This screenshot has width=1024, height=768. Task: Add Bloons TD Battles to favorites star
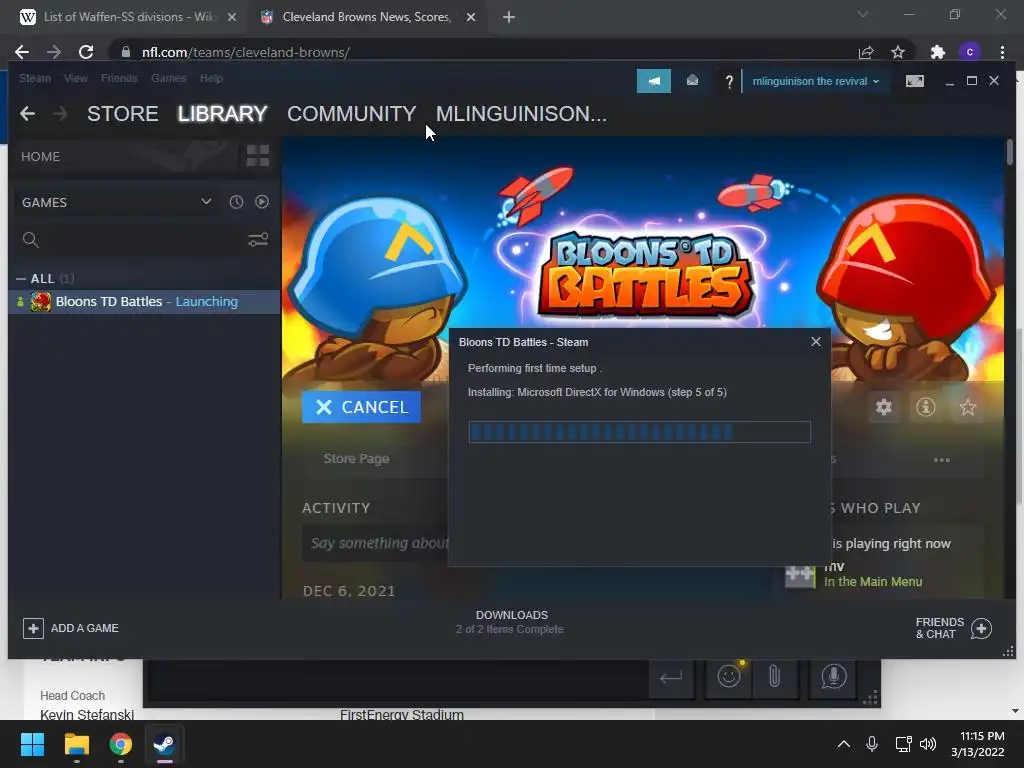pos(968,408)
